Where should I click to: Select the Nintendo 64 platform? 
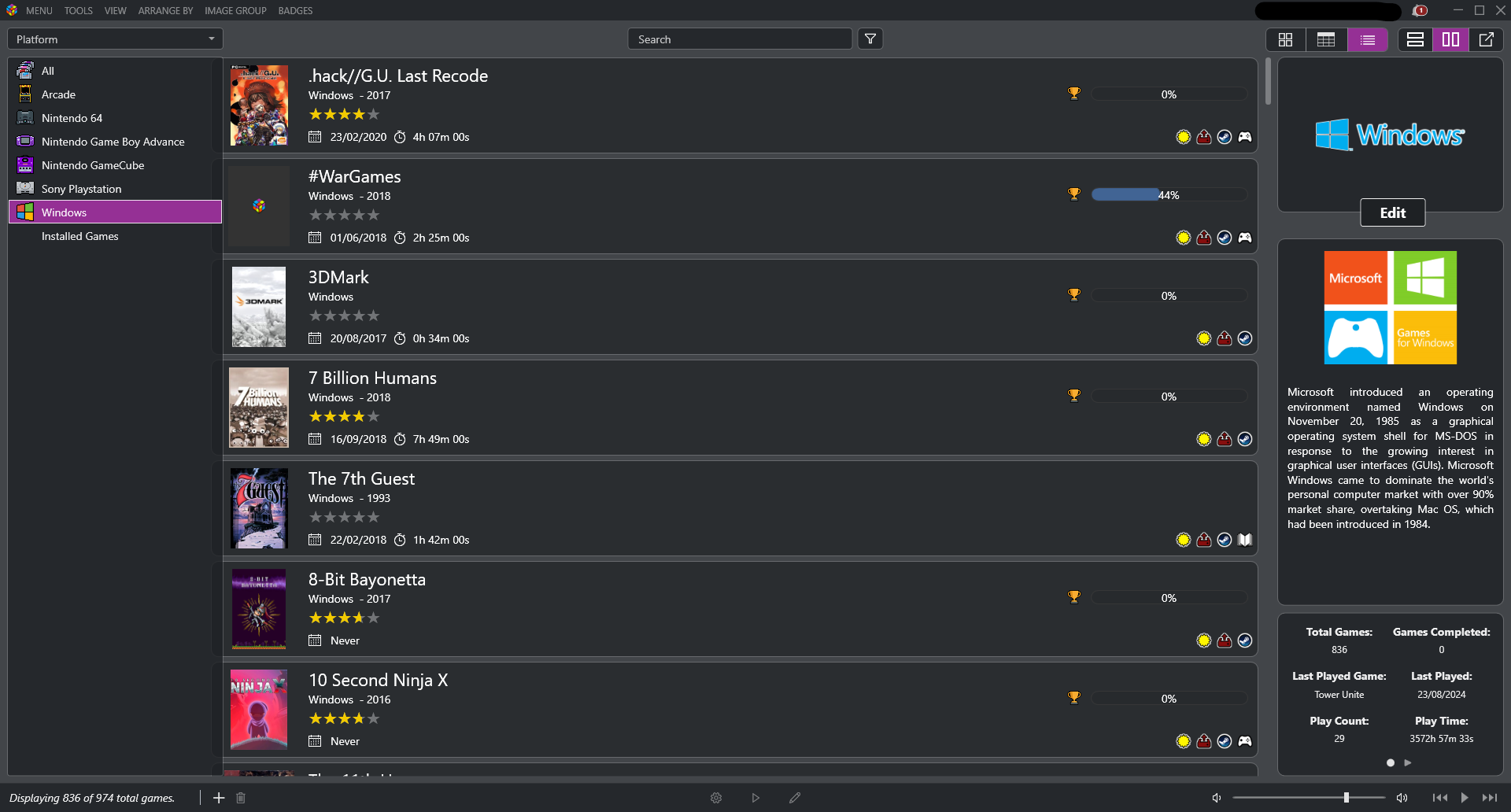[115, 118]
